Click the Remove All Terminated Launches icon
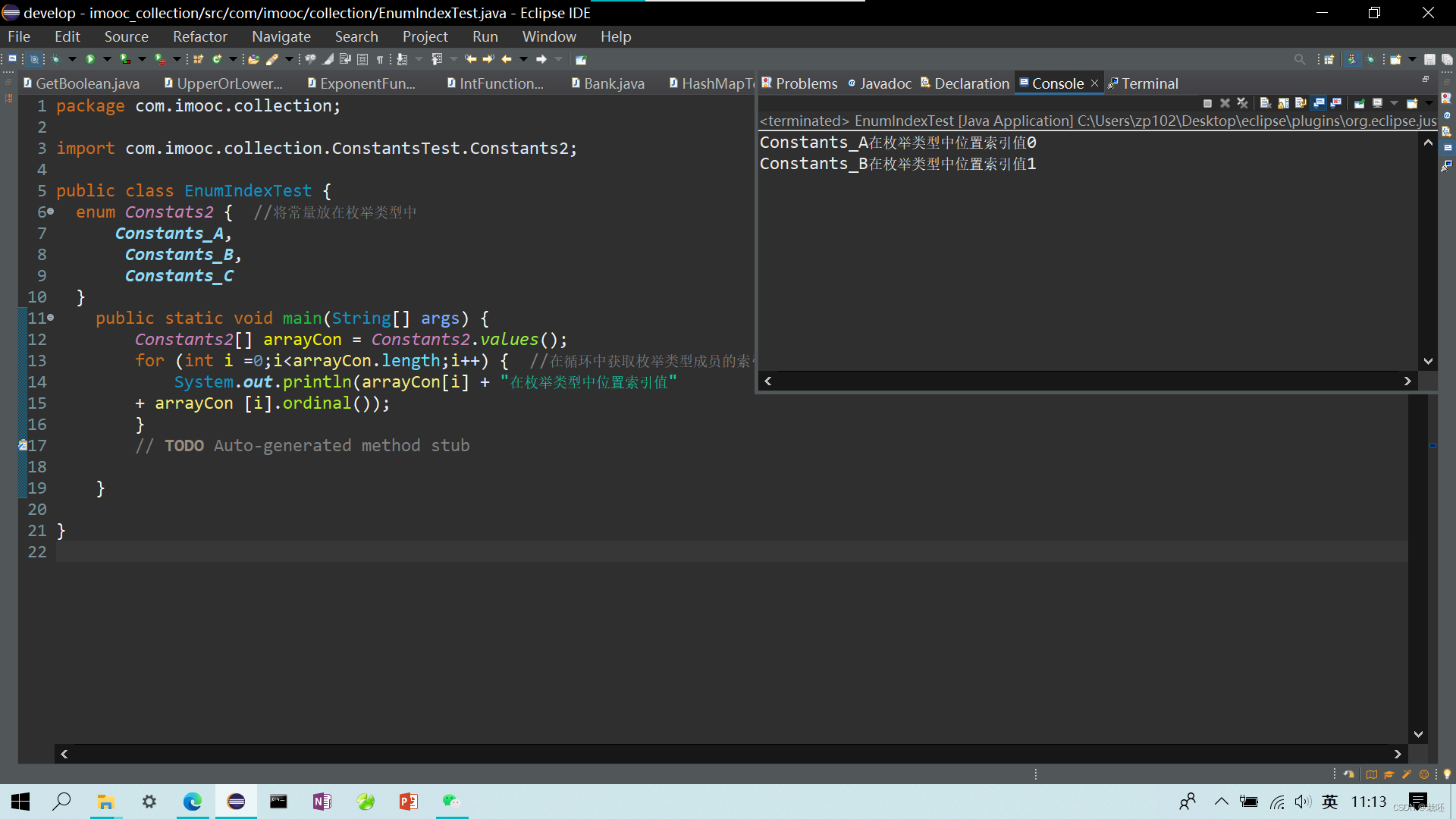The width and height of the screenshot is (1456, 819). coord(1242,103)
